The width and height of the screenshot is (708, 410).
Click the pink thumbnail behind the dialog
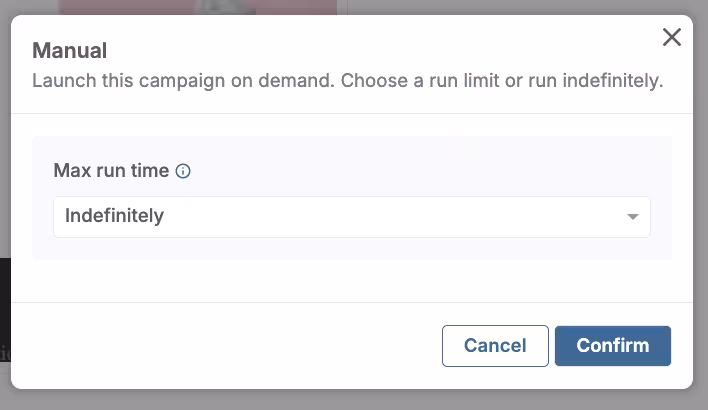point(200,7)
